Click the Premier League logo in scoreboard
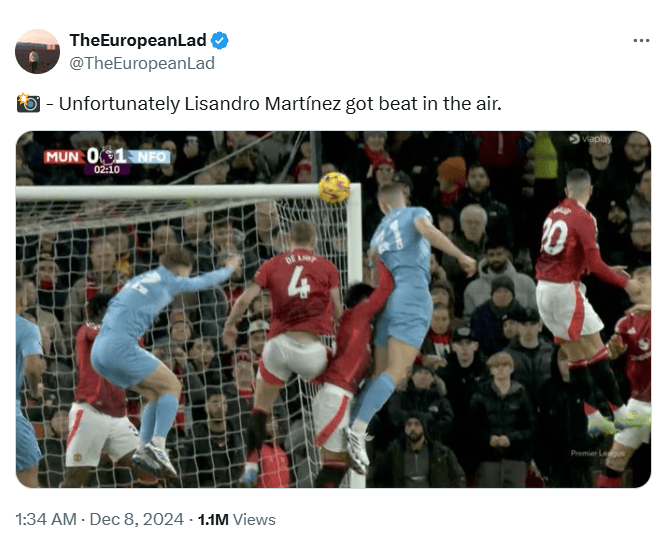The height and width of the screenshot is (535, 665). (107, 156)
